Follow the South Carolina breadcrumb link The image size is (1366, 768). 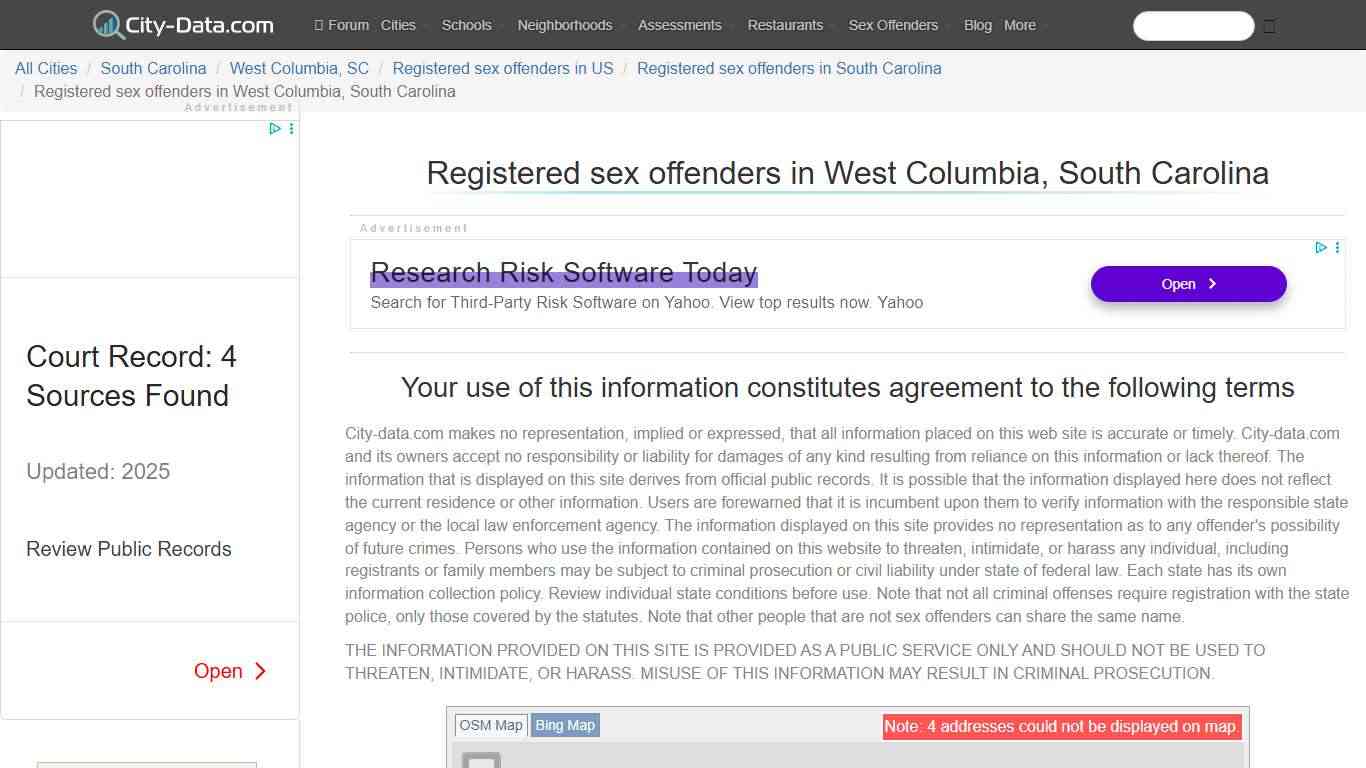[153, 68]
